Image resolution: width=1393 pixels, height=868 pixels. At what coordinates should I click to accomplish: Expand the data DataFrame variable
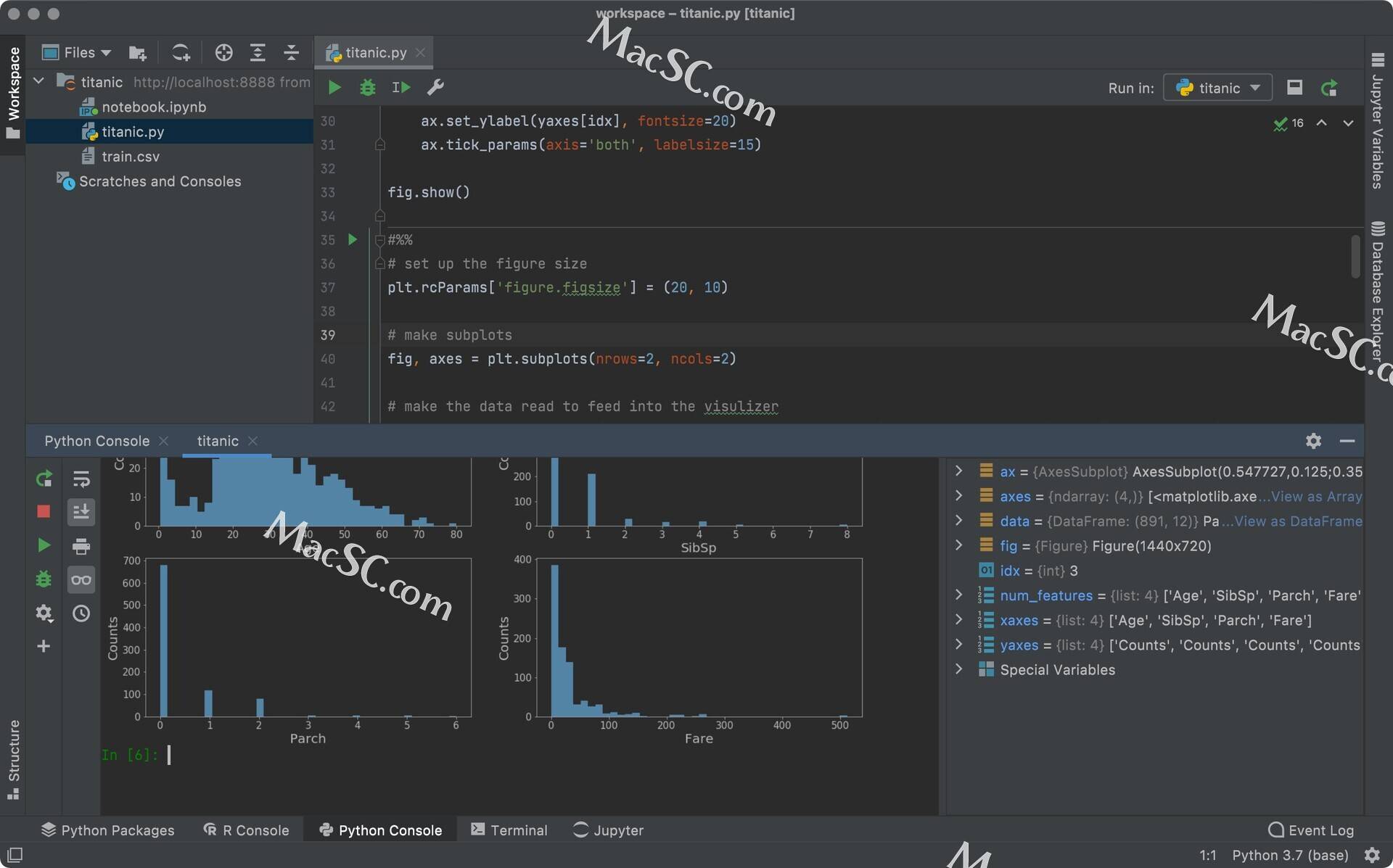(x=959, y=521)
